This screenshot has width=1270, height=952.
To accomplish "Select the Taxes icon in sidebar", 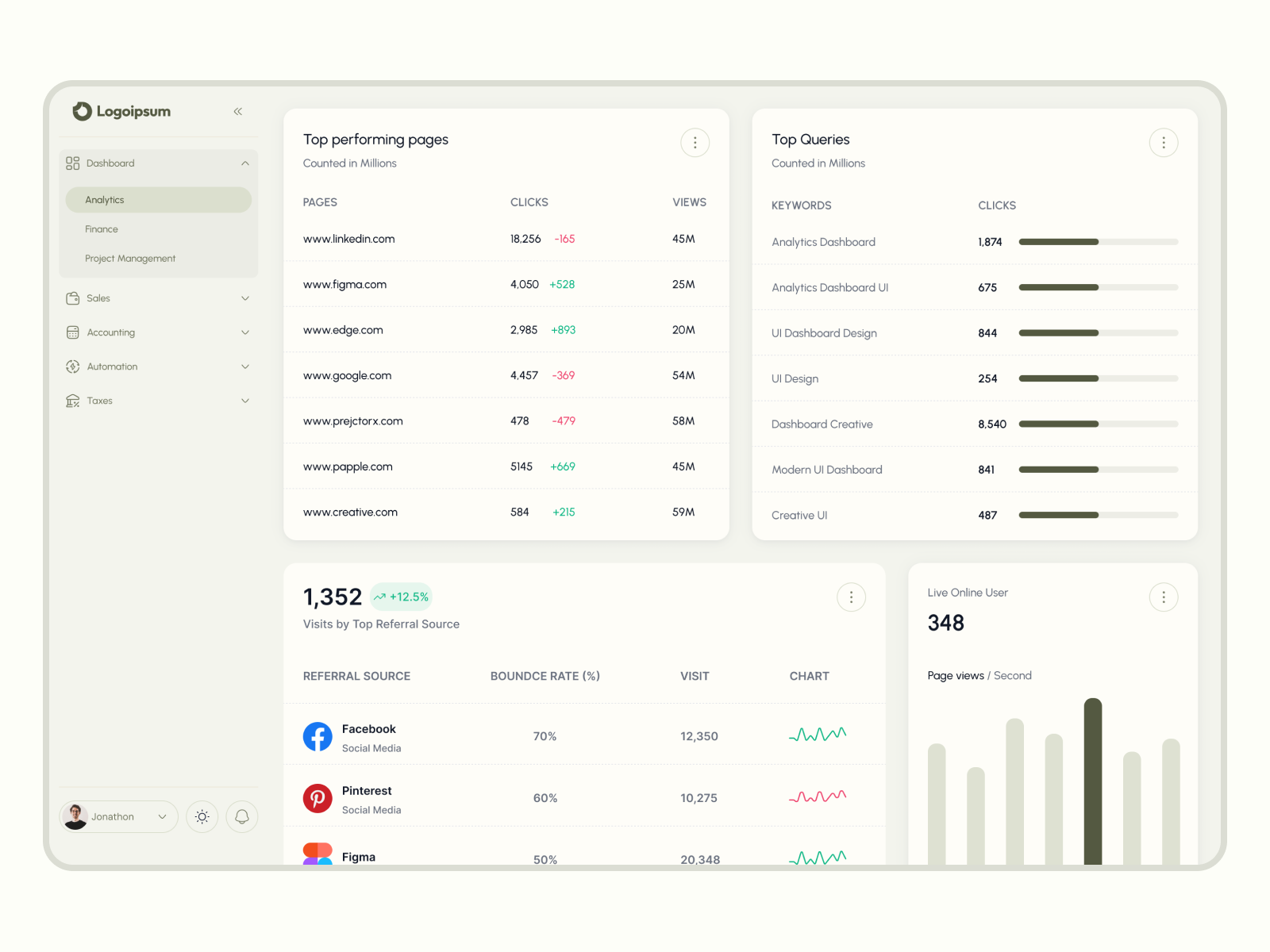I will [x=72, y=401].
